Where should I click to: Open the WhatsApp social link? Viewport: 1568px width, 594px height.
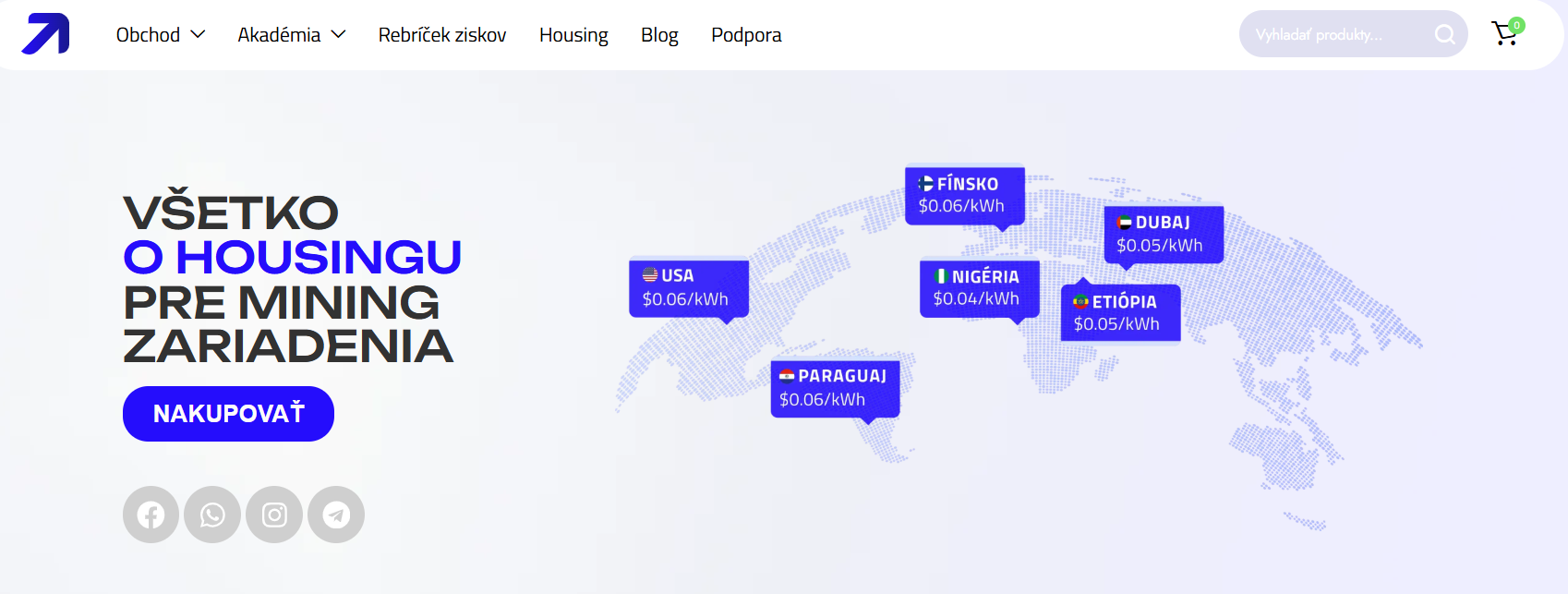pyautogui.click(x=212, y=515)
